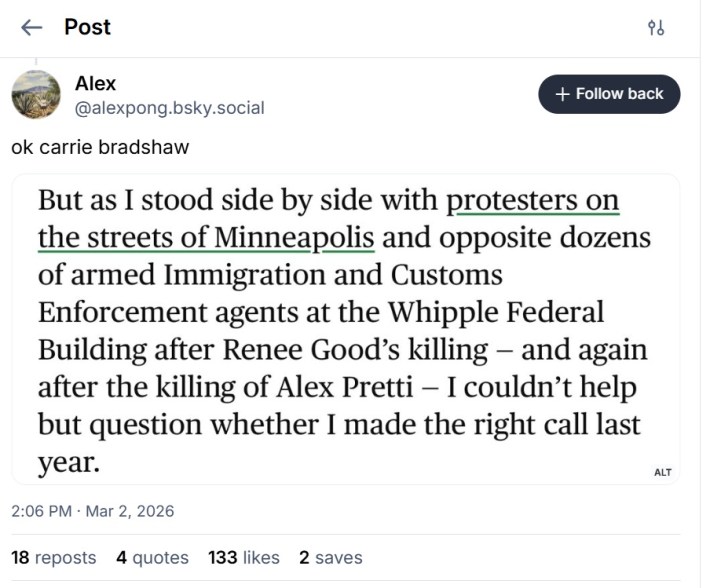Viewport: 710px width, 588px height.
Task: Open thread preferences icon at top right
Action: click(x=656, y=28)
